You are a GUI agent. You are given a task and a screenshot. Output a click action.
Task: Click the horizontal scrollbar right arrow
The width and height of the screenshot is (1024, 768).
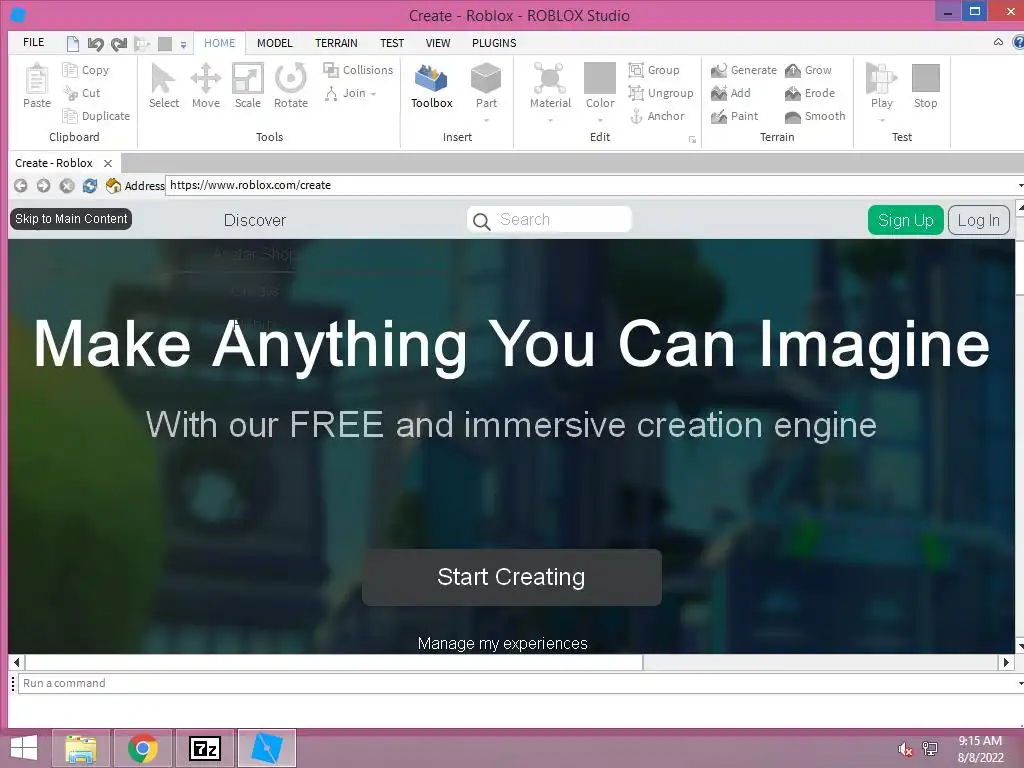pos(1006,662)
